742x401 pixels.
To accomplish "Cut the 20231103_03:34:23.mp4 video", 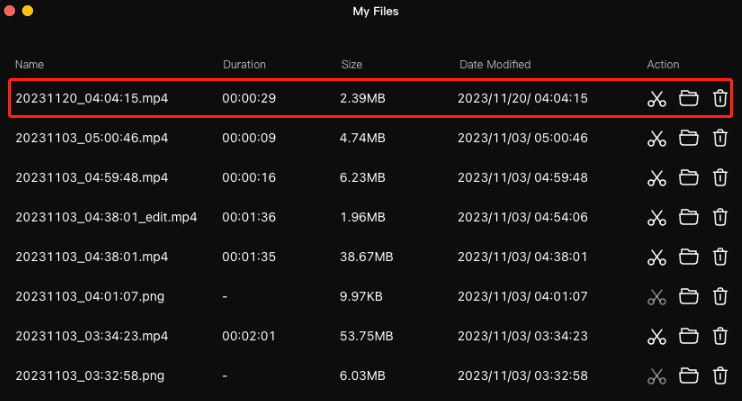I will 656,336.
